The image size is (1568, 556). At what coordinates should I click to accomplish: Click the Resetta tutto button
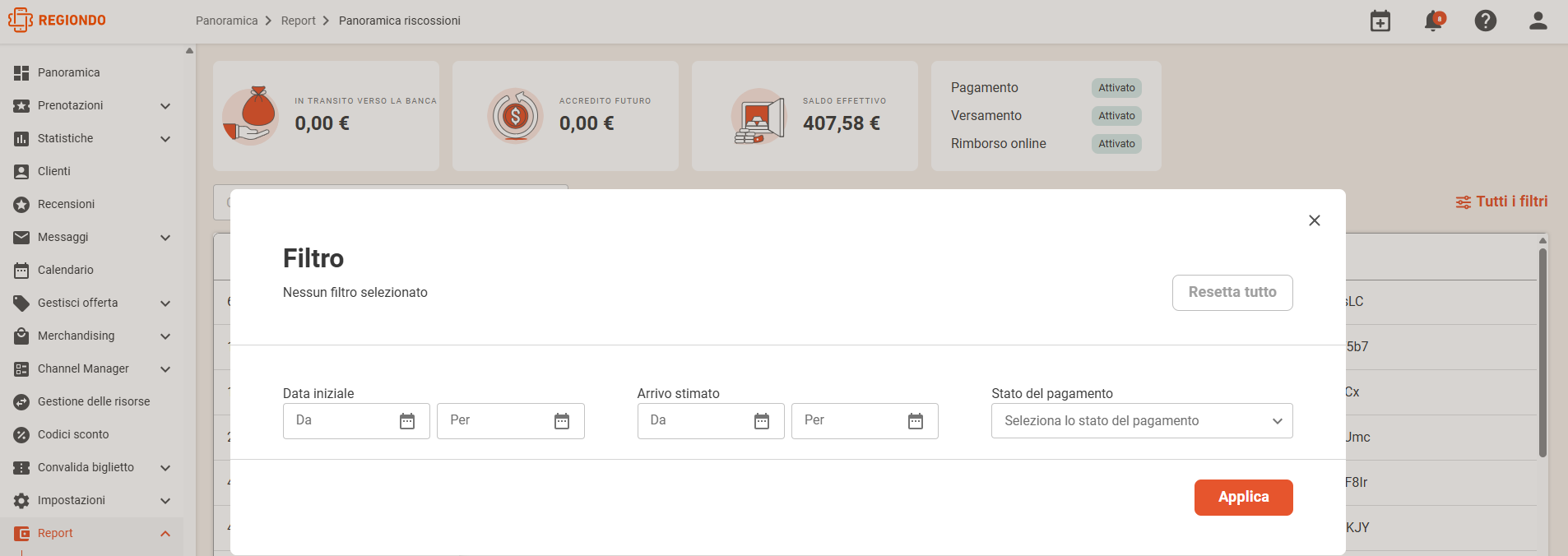[1232, 293]
